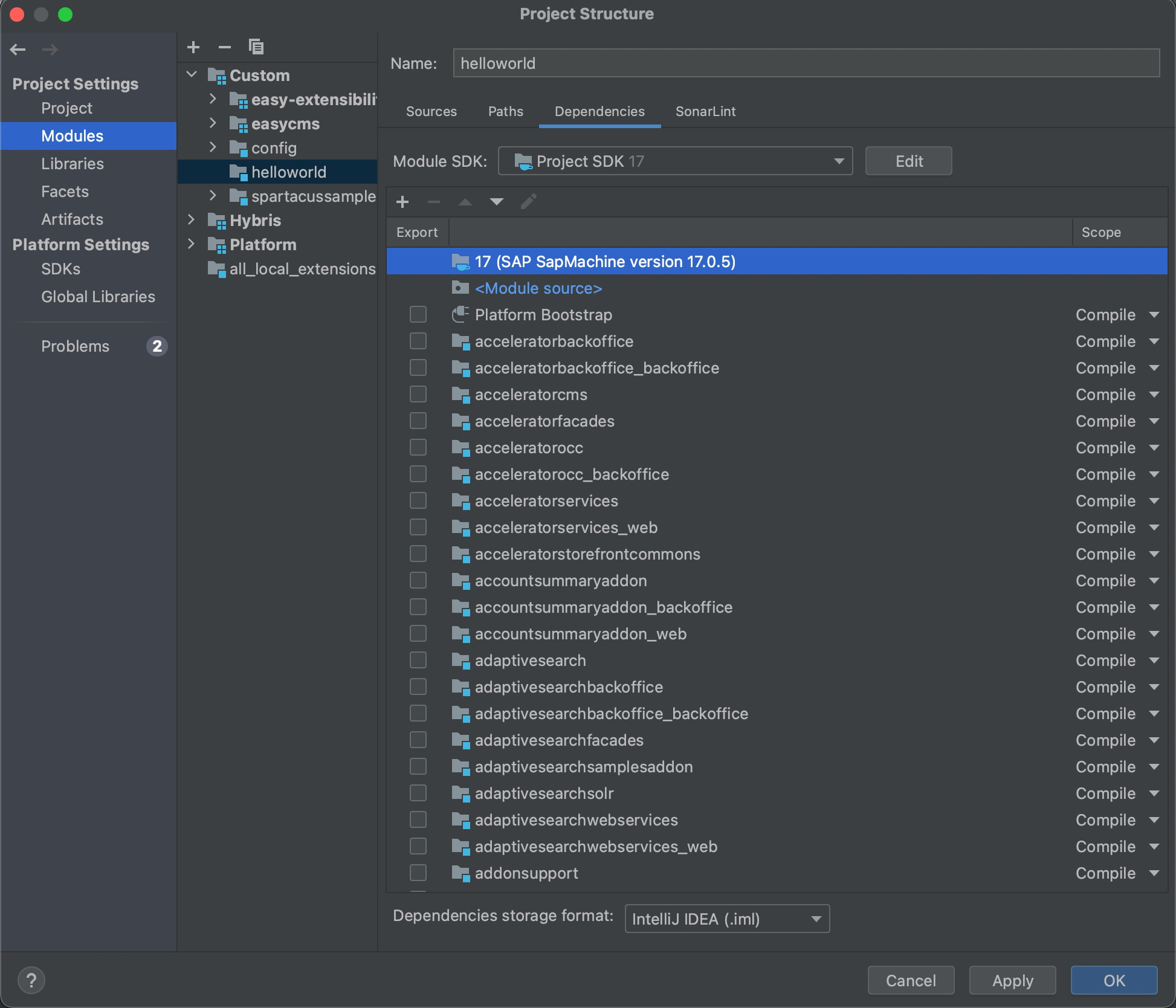Change scope dropdown for acceleratorfacades

click(x=1154, y=421)
